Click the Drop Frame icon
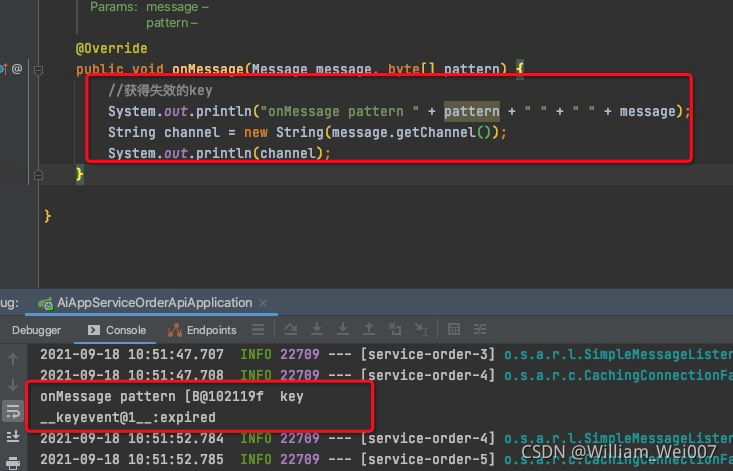Screen dimensions: 733x471 pos(395,329)
